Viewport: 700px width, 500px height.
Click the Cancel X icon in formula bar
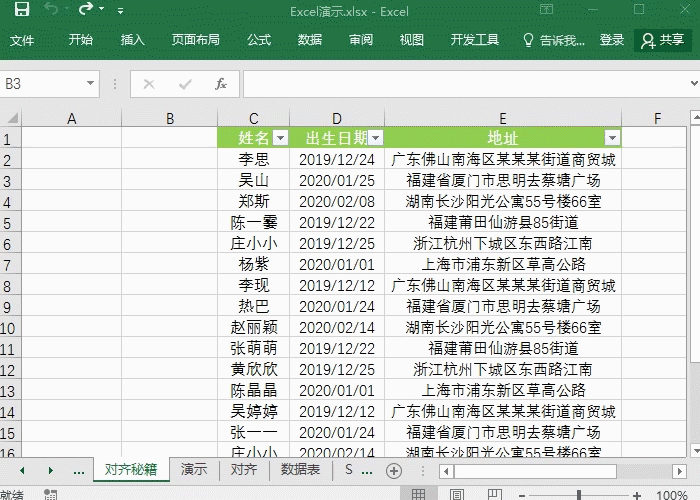click(x=149, y=84)
